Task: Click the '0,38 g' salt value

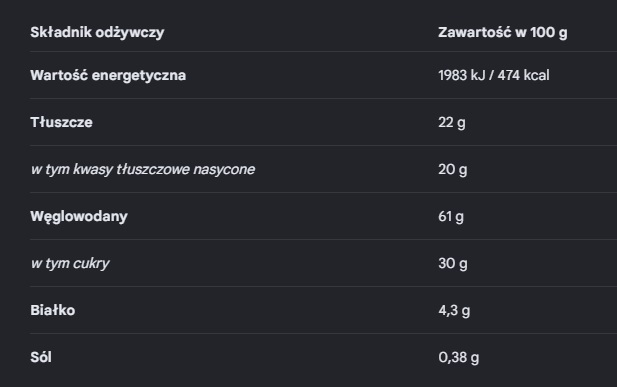Action: [459, 358]
